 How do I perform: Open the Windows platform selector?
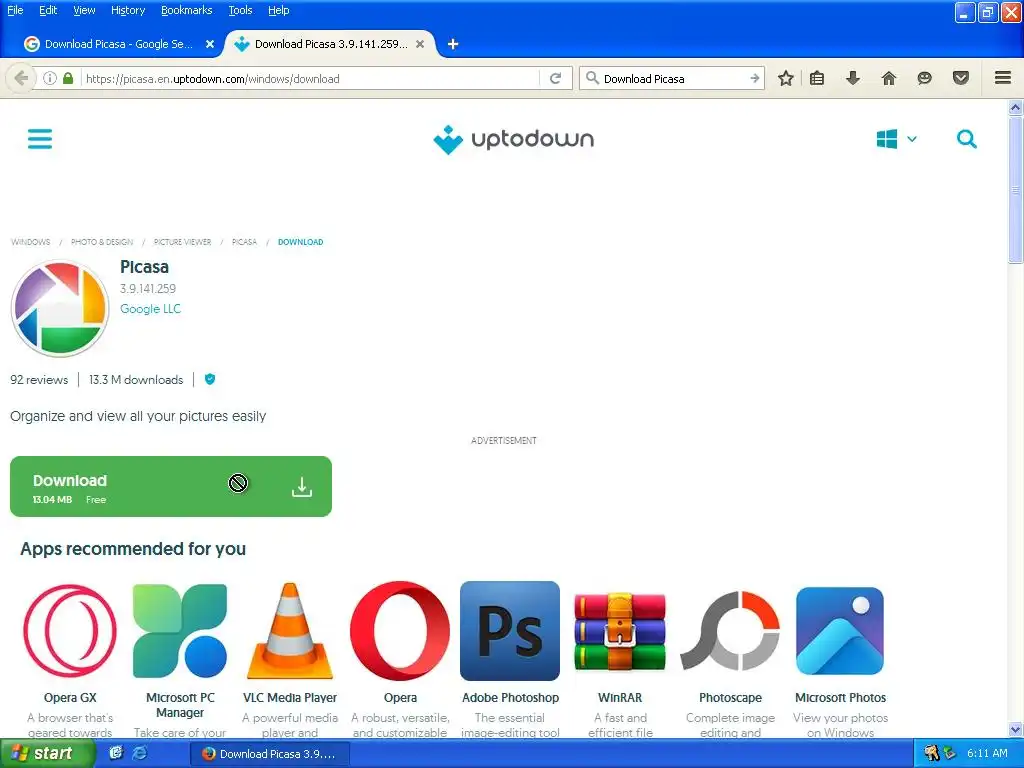click(896, 139)
